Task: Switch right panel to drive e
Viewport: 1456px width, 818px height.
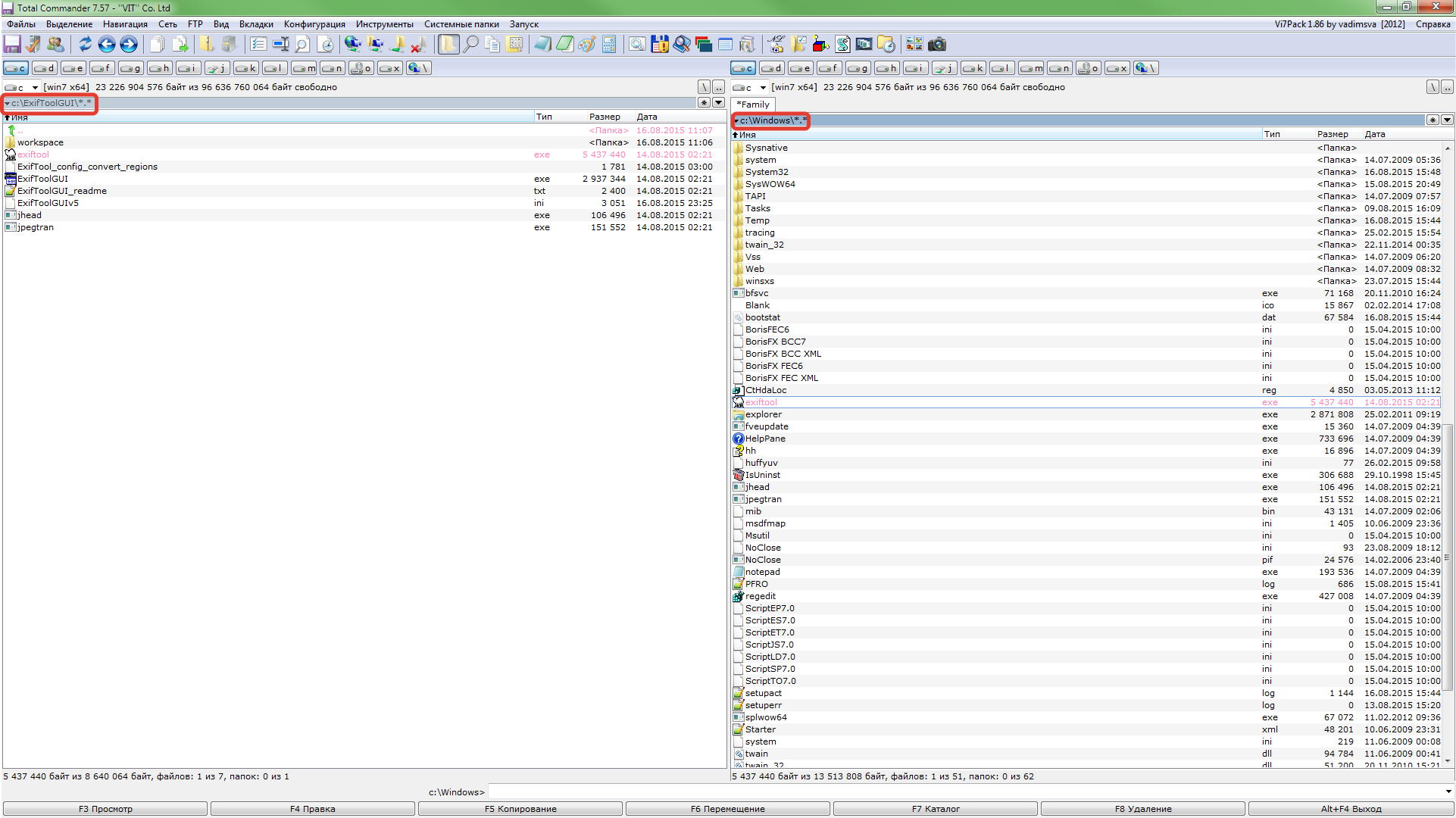Action: (x=801, y=68)
